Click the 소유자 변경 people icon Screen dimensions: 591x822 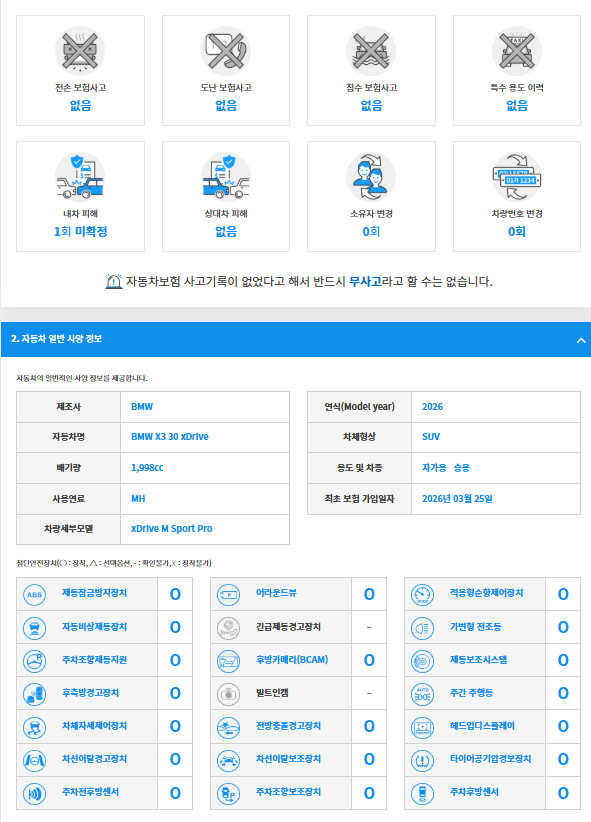(371, 177)
